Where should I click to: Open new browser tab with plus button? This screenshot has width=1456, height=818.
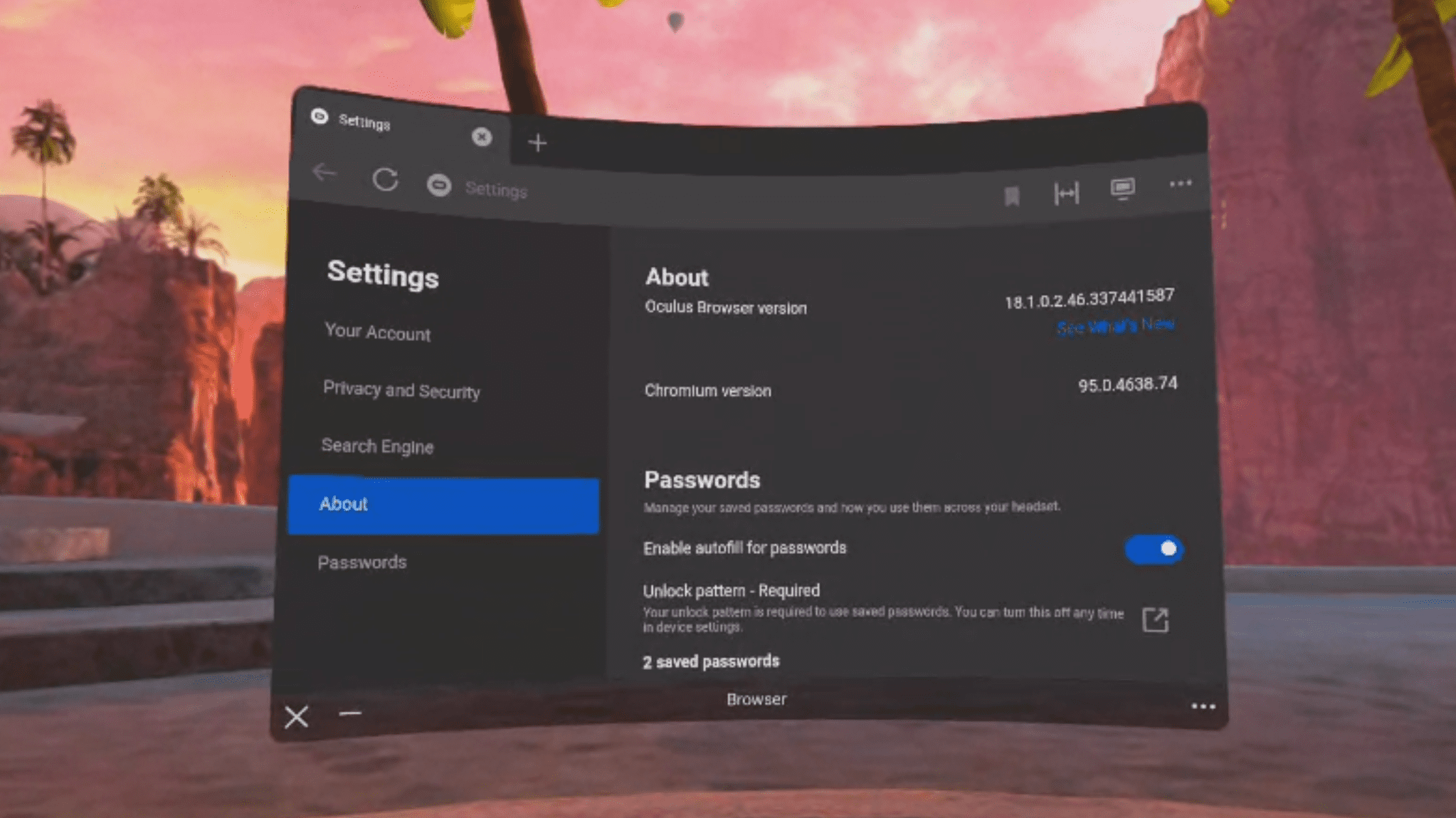point(537,142)
